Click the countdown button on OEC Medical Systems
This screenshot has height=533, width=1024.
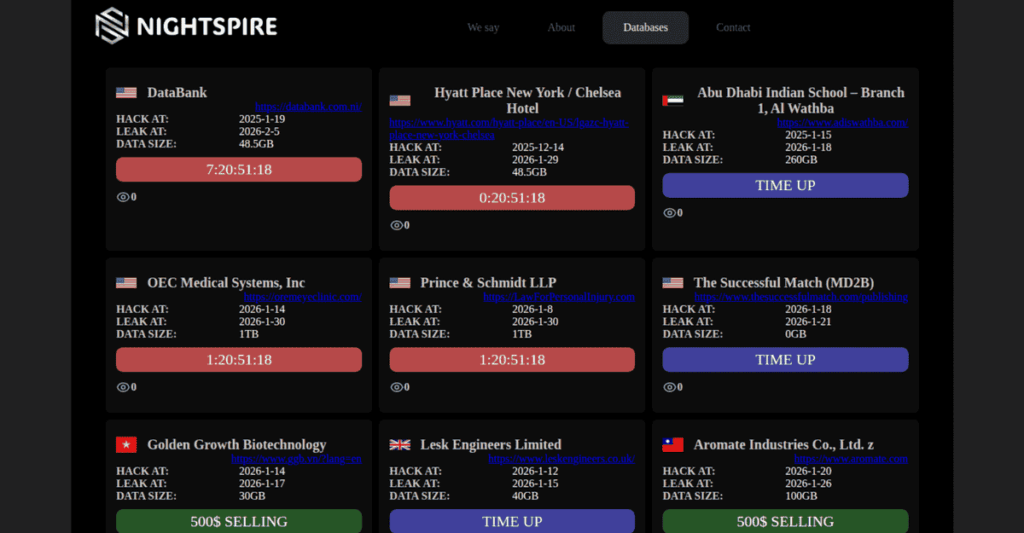coord(239,360)
